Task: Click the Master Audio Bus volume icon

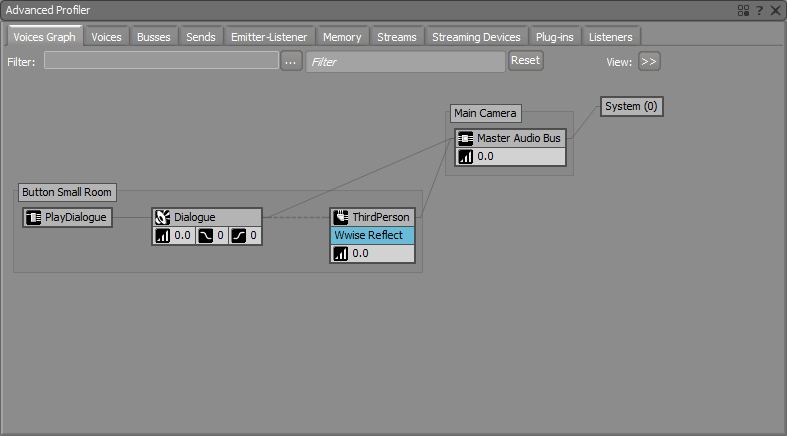Action: tap(465, 157)
